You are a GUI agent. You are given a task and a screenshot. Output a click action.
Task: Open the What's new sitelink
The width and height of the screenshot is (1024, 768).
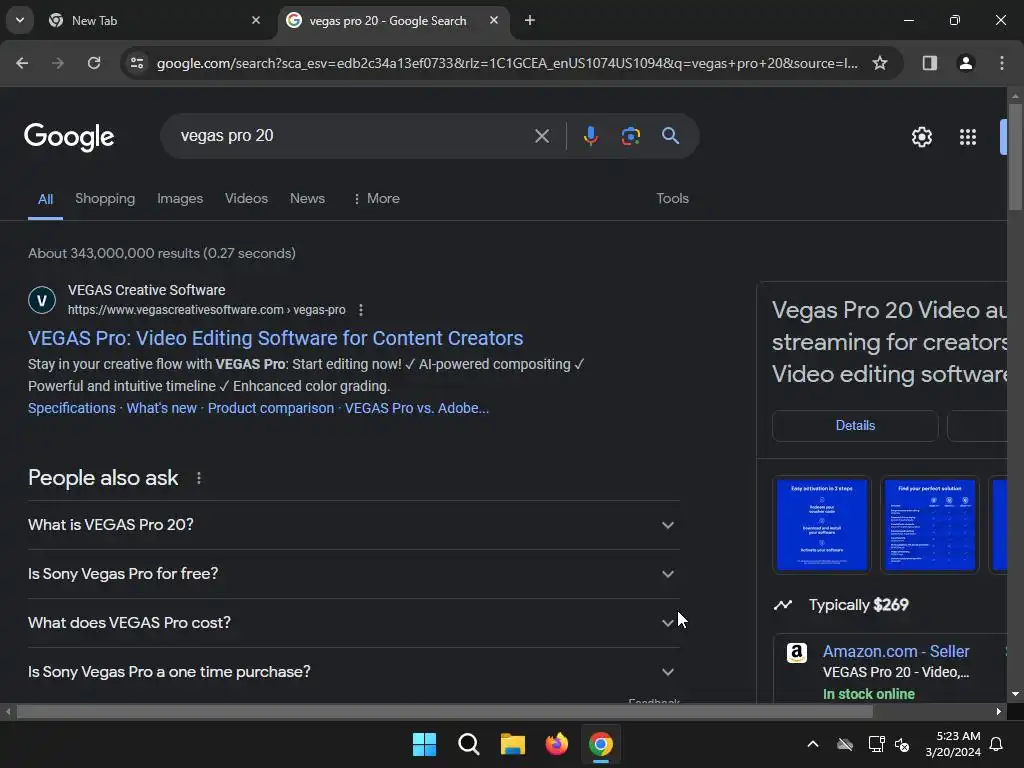click(x=161, y=408)
